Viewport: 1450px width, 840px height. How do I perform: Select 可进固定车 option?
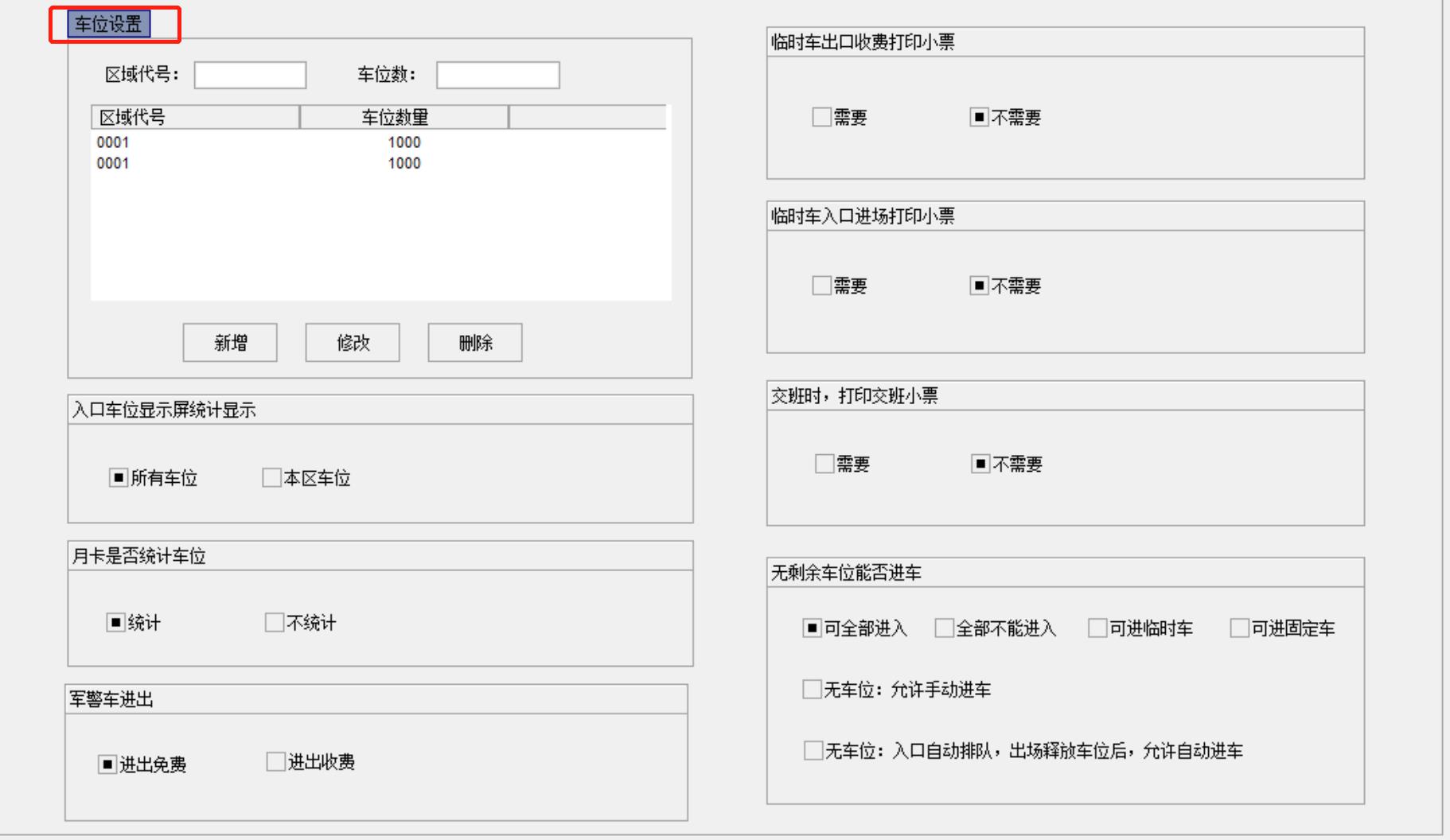click(x=1239, y=628)
